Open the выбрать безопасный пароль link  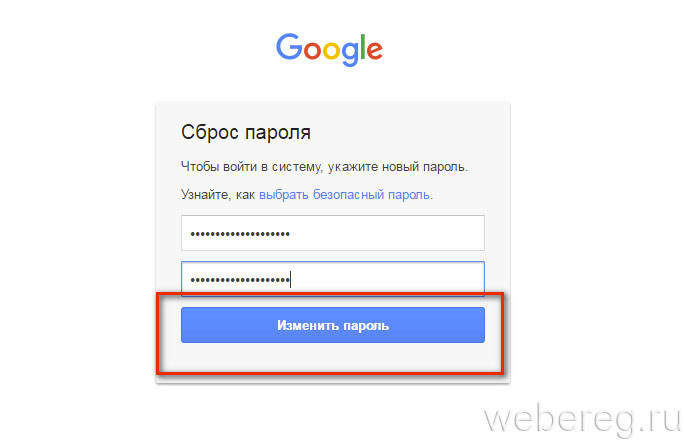point(345,195)
